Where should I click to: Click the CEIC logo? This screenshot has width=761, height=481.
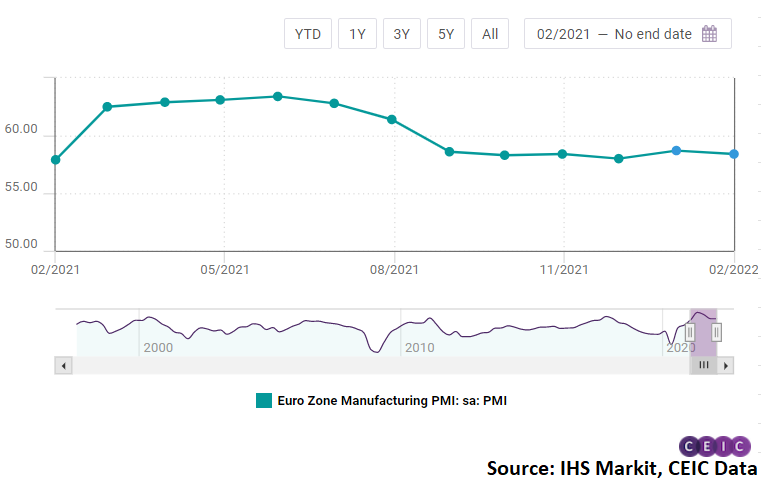(x=714, y=446)
